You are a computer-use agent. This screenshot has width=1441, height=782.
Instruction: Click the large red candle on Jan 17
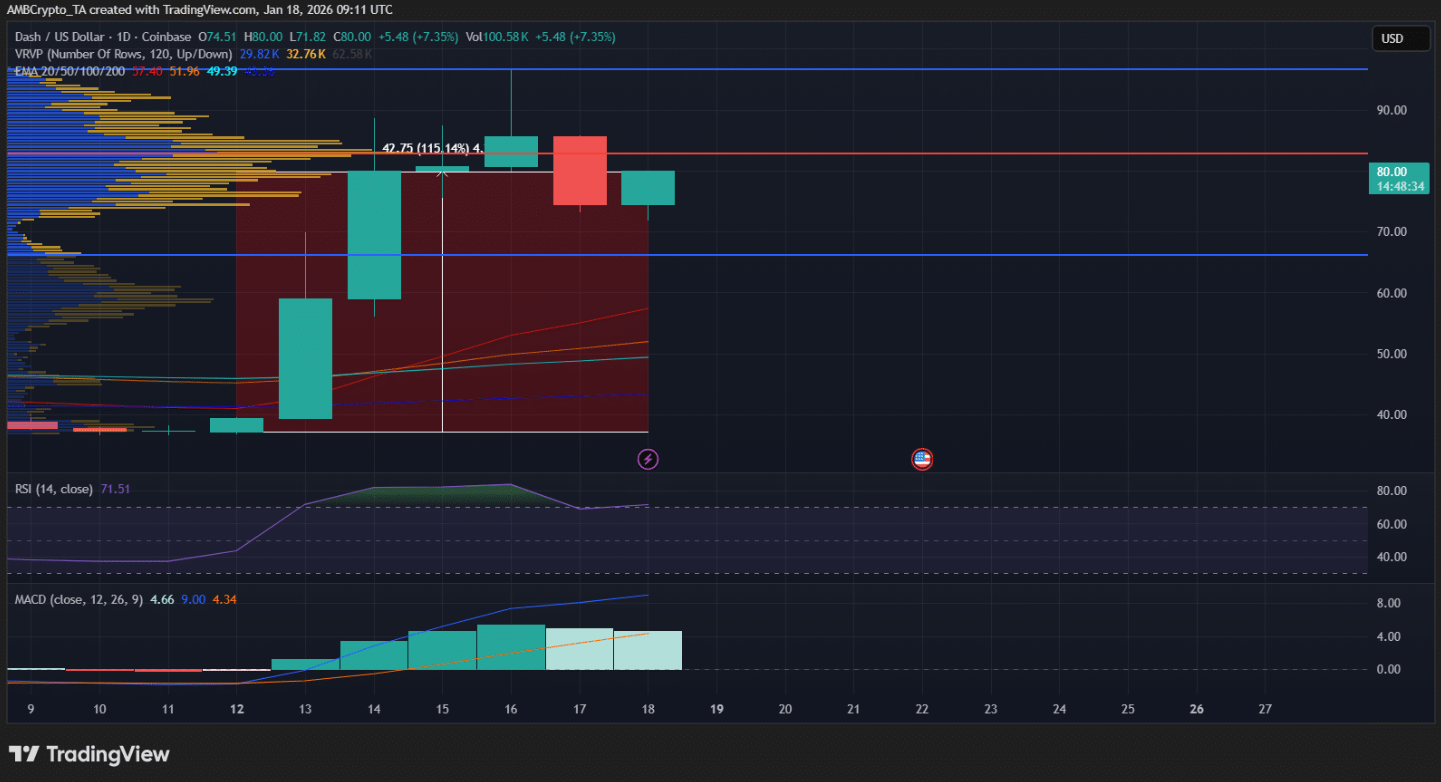[580, 170]
